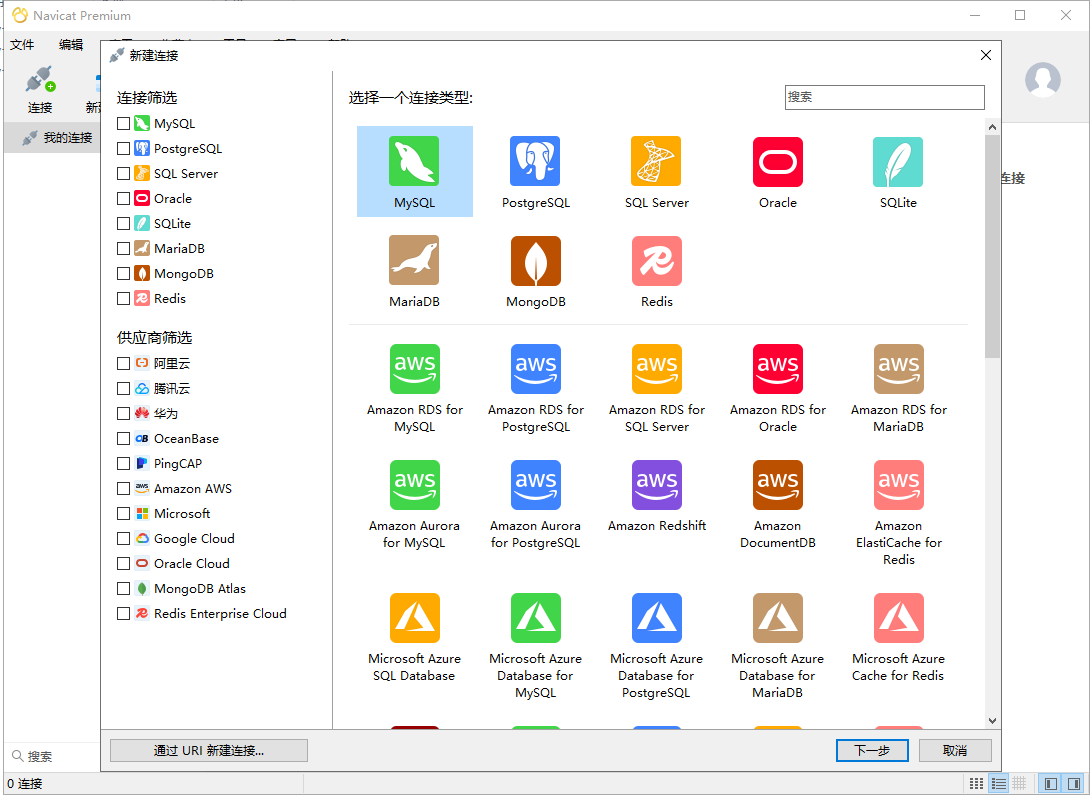Select the MySQL connection type icon
1092x798 pixels.
[x=414, y=161]
